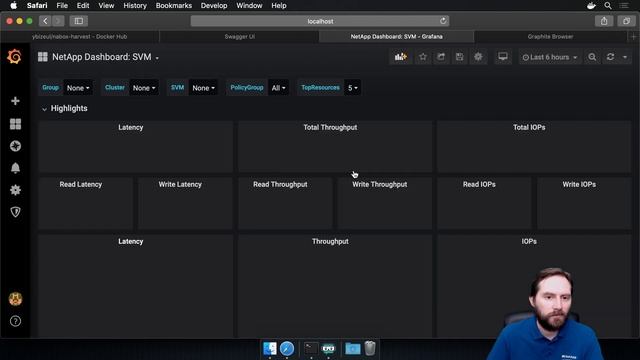This screenshot has height=360, width=640.
Task: Click the Read Throughput panel title
Action: 280,184
